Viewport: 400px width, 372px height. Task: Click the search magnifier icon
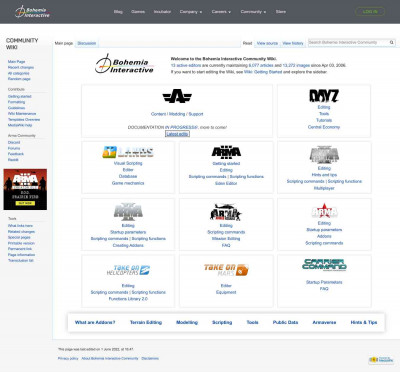tap(392, 43)
